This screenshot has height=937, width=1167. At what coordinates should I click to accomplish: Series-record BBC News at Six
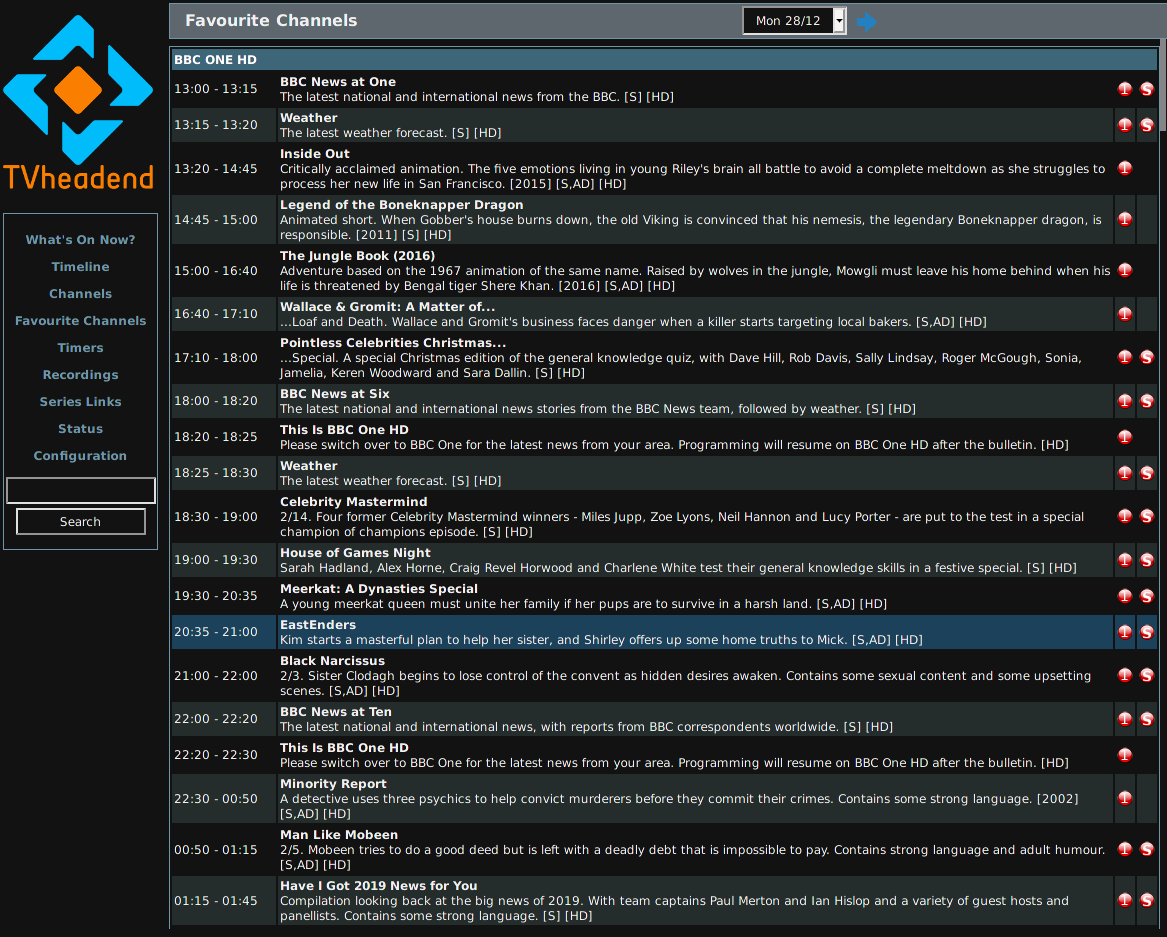(1147, 401)
